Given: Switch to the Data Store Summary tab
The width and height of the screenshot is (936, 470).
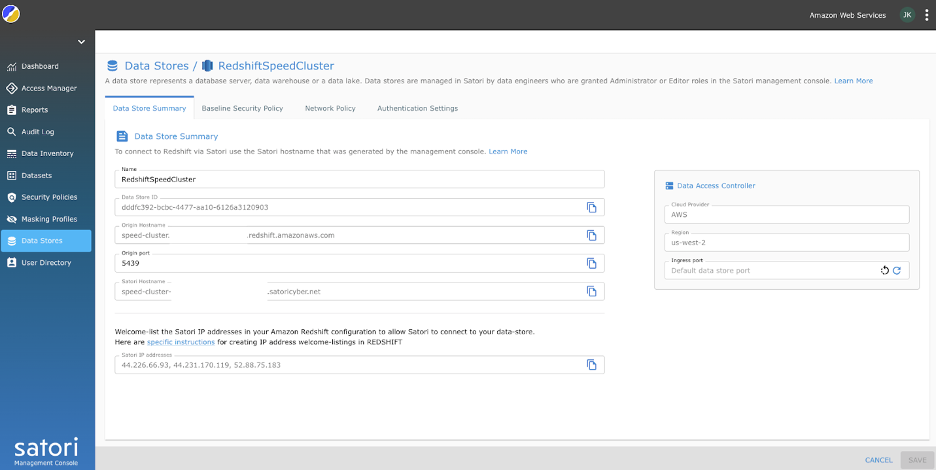Looking at the screenshot, I should tap(149, 108).
